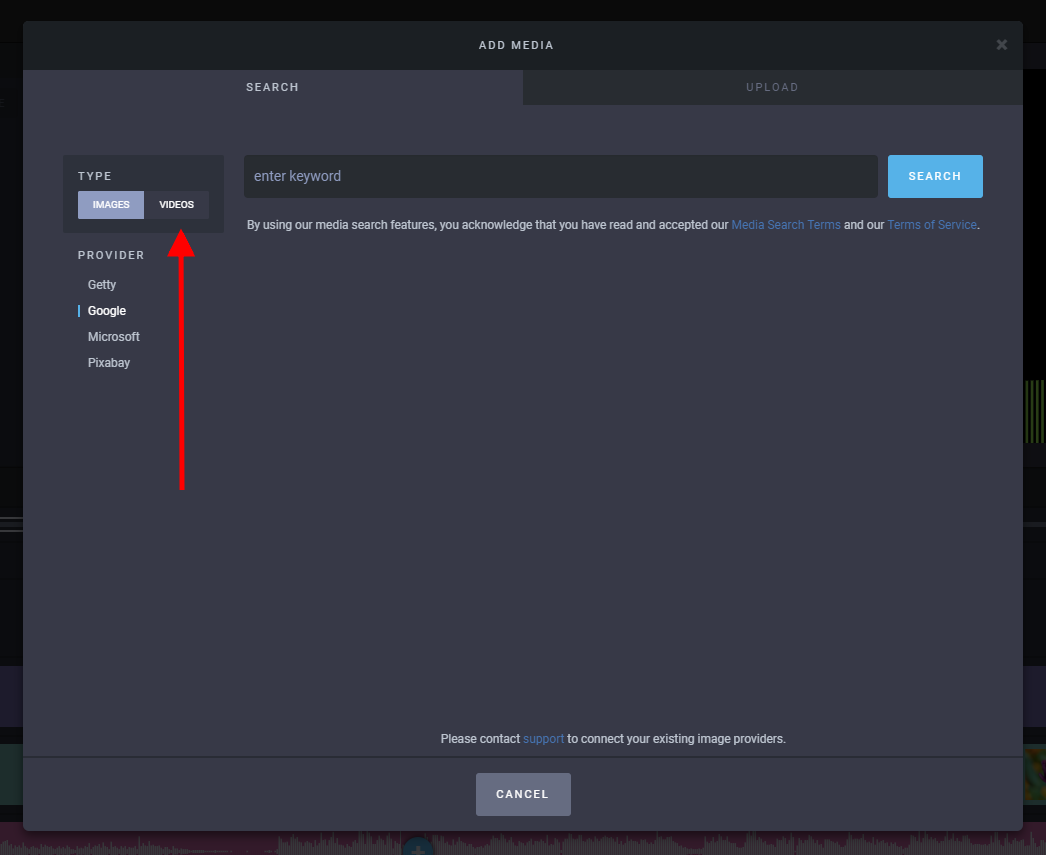Choose Google as provider

107,311
